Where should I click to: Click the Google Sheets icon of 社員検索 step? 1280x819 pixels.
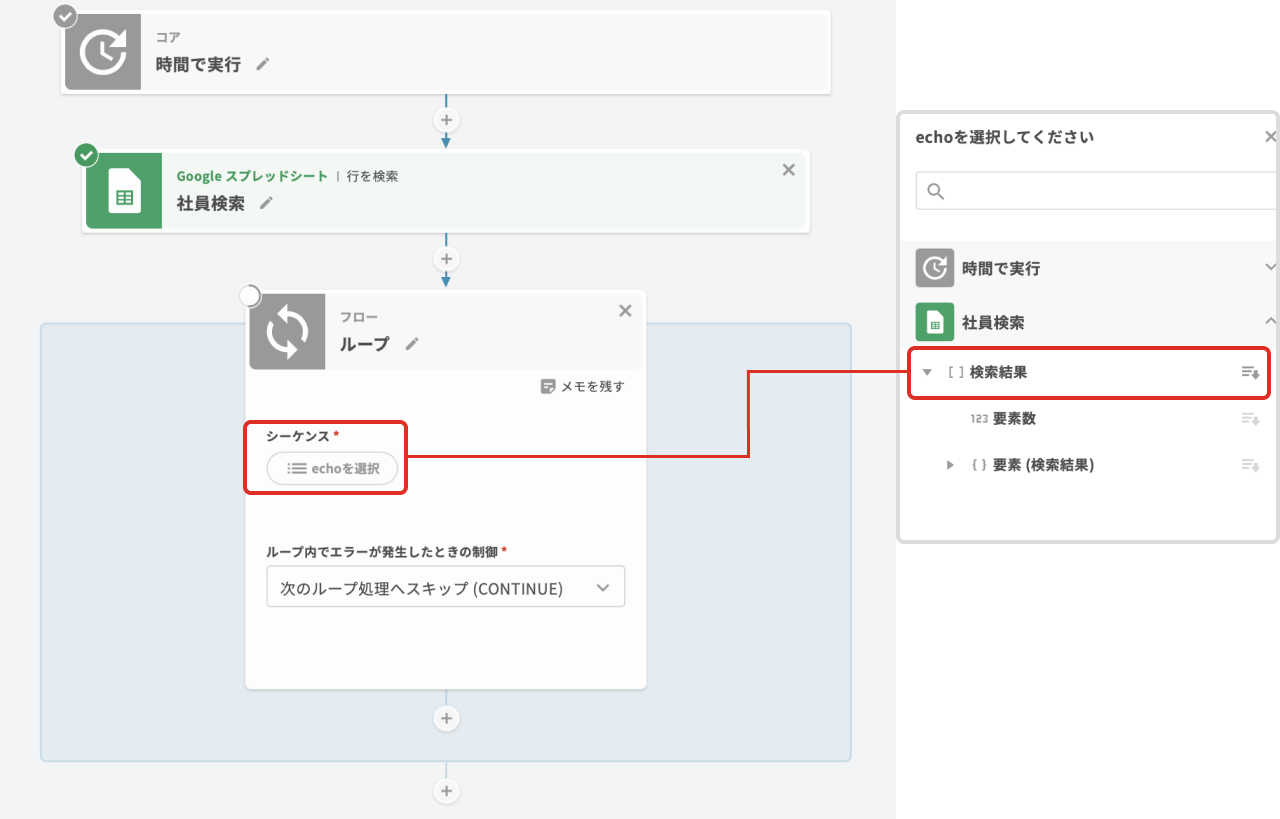point(124,191)
